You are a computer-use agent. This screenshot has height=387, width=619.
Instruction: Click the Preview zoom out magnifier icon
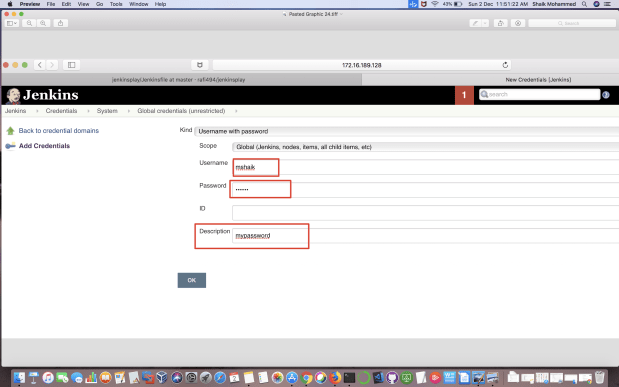[29, 23]
